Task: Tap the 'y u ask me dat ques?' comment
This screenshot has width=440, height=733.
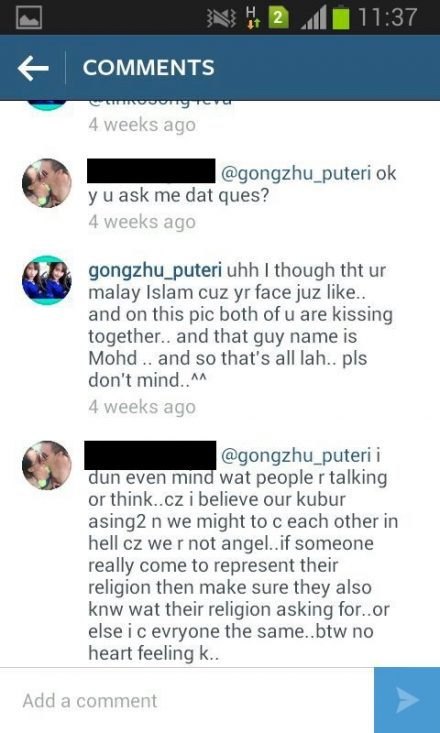Action: [179, 196]
